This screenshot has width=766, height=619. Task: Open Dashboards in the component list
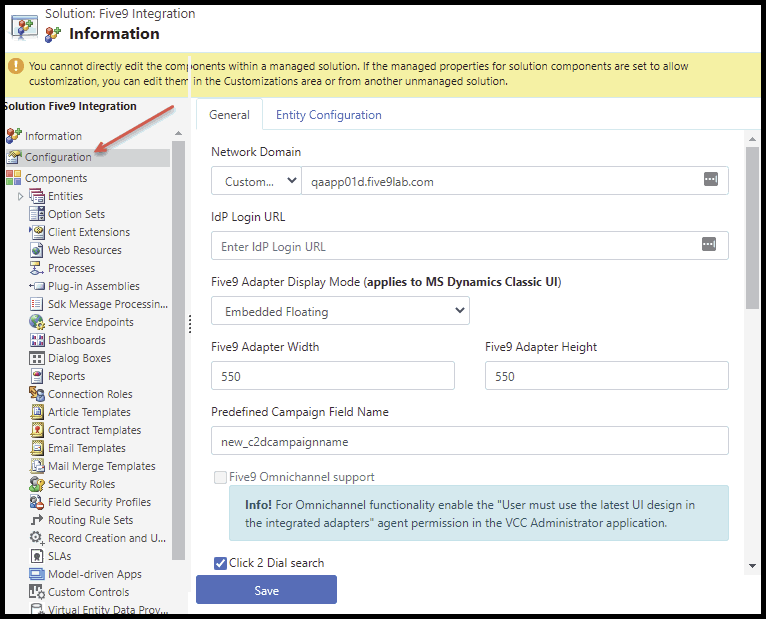(x=77, y=340)
